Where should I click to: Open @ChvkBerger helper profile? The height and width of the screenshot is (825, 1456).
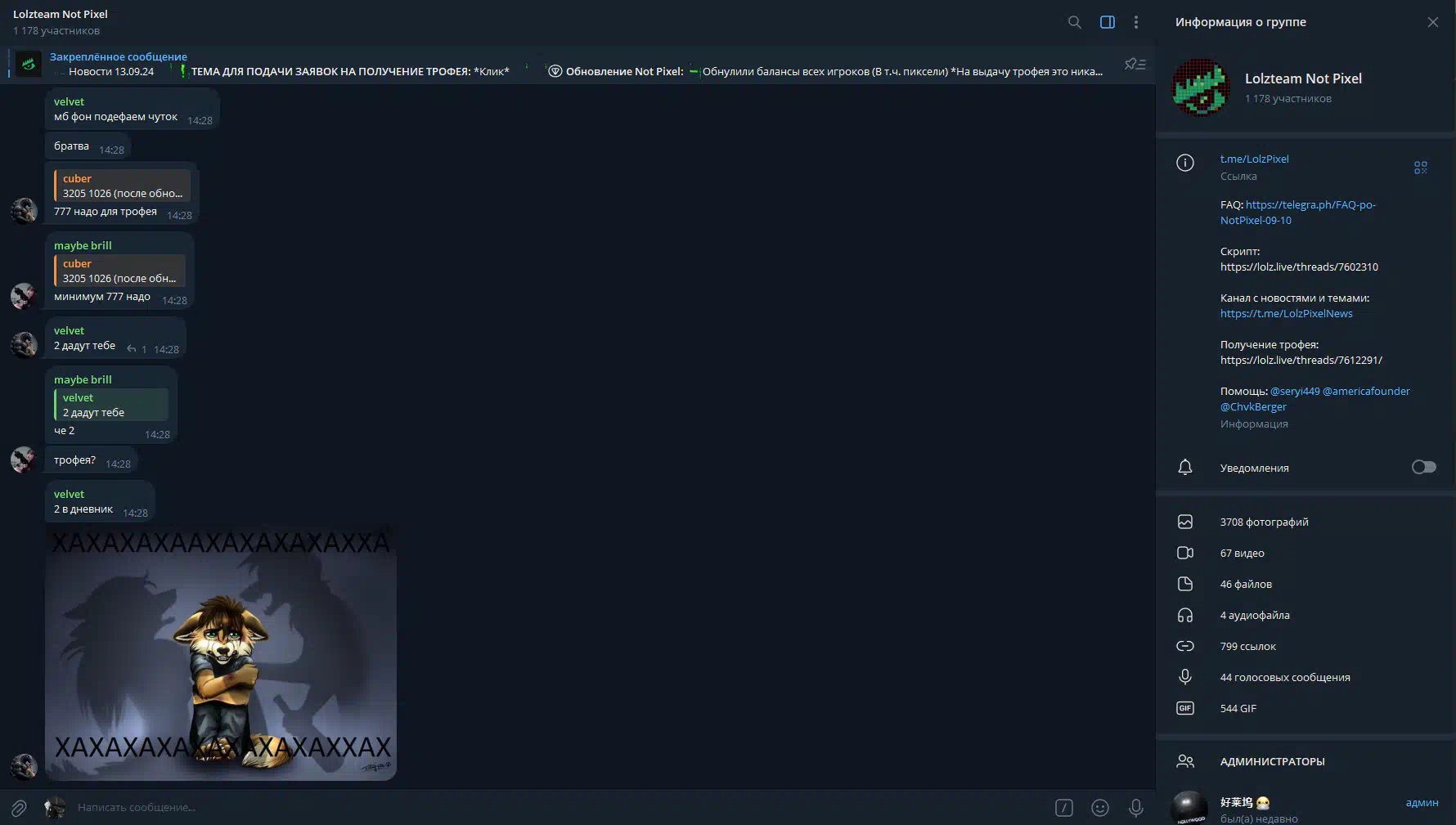tap(1253, 406)
